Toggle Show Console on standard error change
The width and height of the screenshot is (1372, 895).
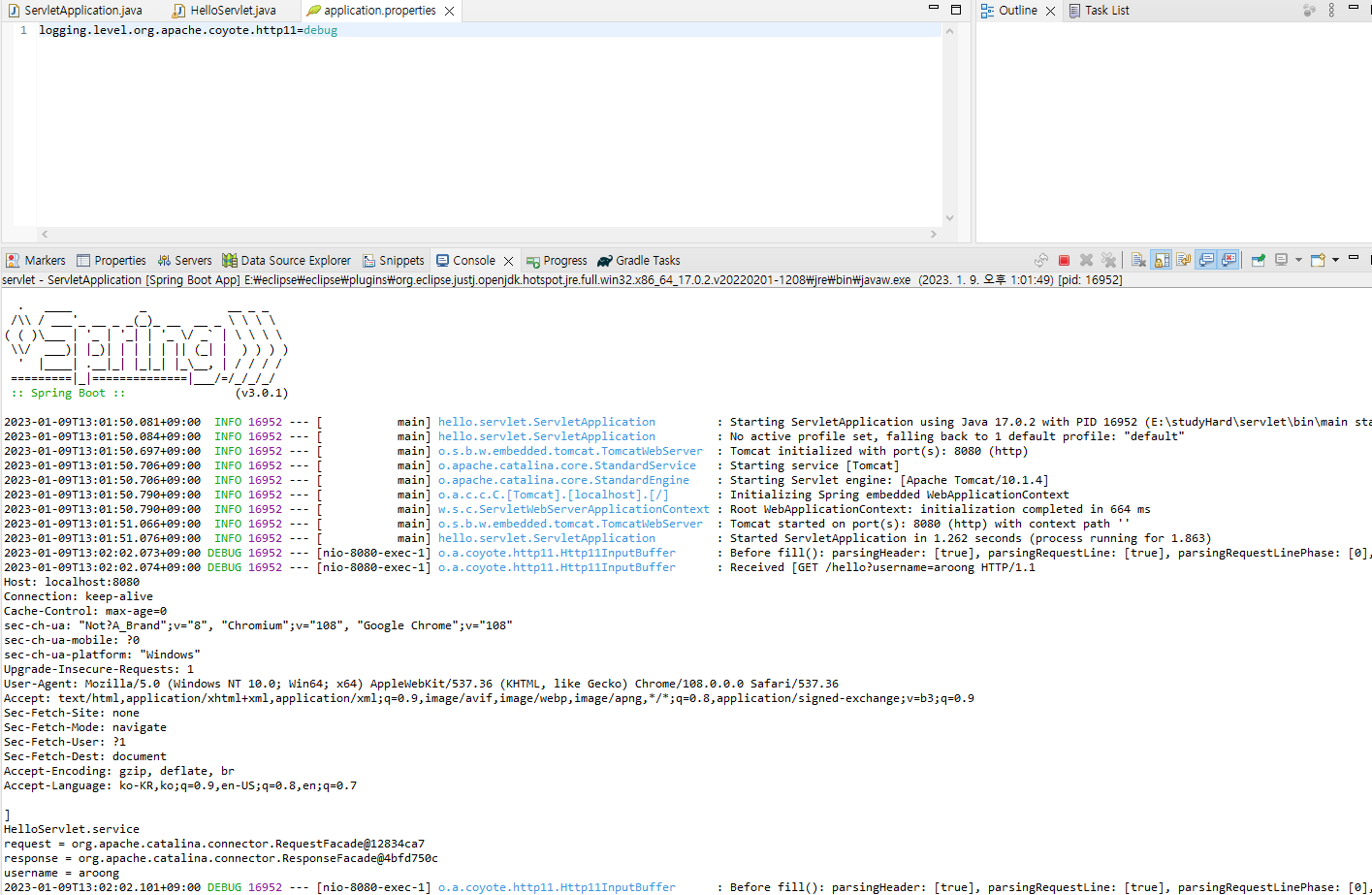[1228, 260]
